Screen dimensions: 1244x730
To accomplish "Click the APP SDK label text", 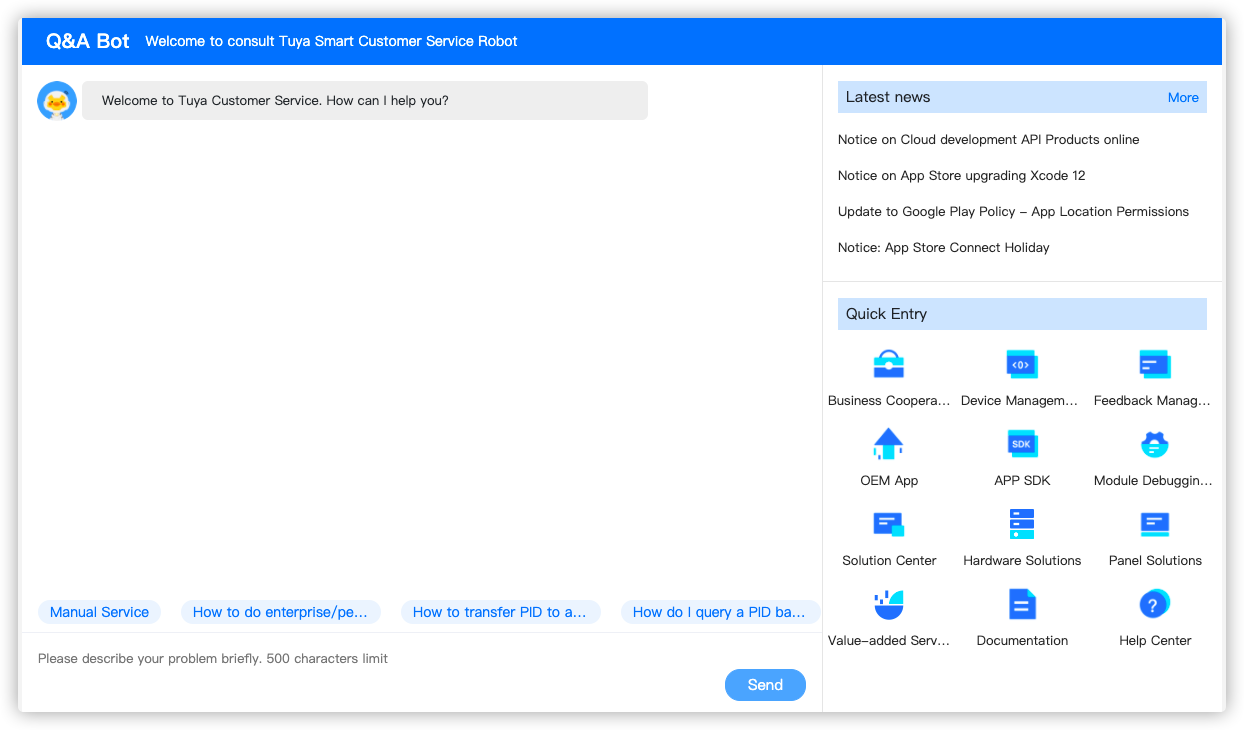I will [1022, 480].
